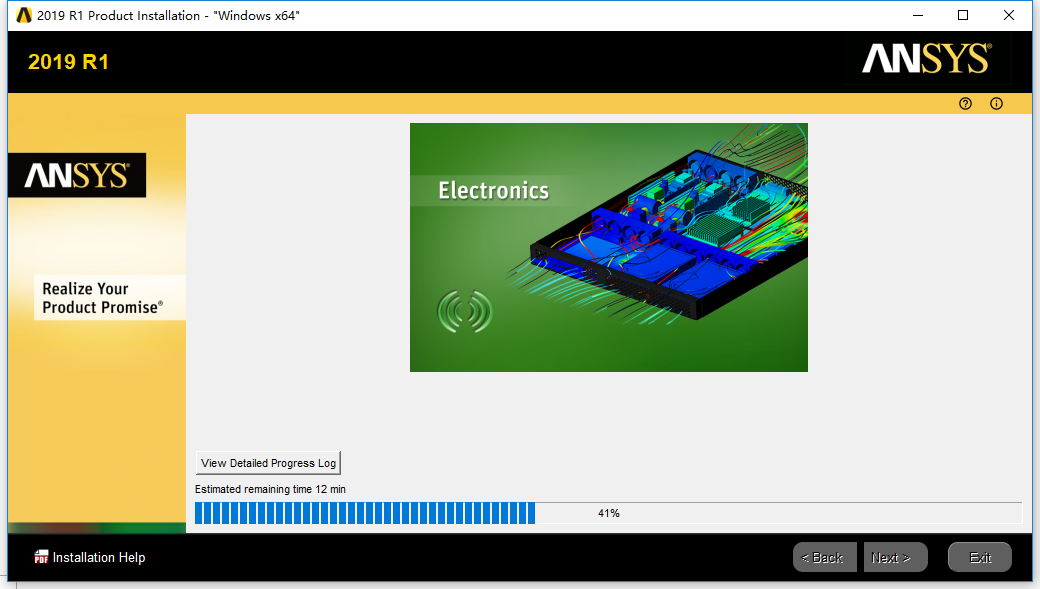Image resolution: width=1040 pixels, height=589 pixels.
Task: Click View Detailed Progress Log button
Action: coord(268,463)
